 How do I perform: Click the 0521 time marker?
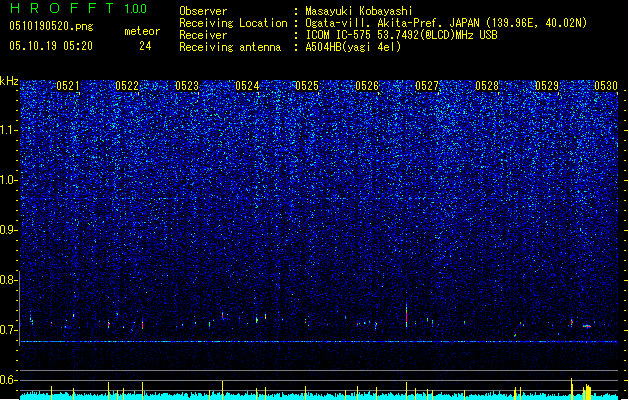(68, 86)
